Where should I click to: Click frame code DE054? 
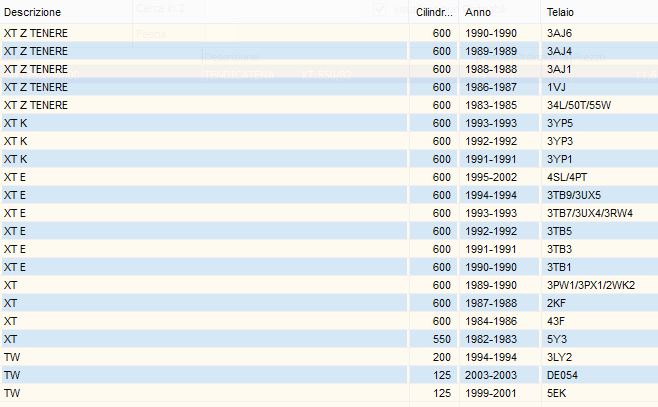click(562, 376)
